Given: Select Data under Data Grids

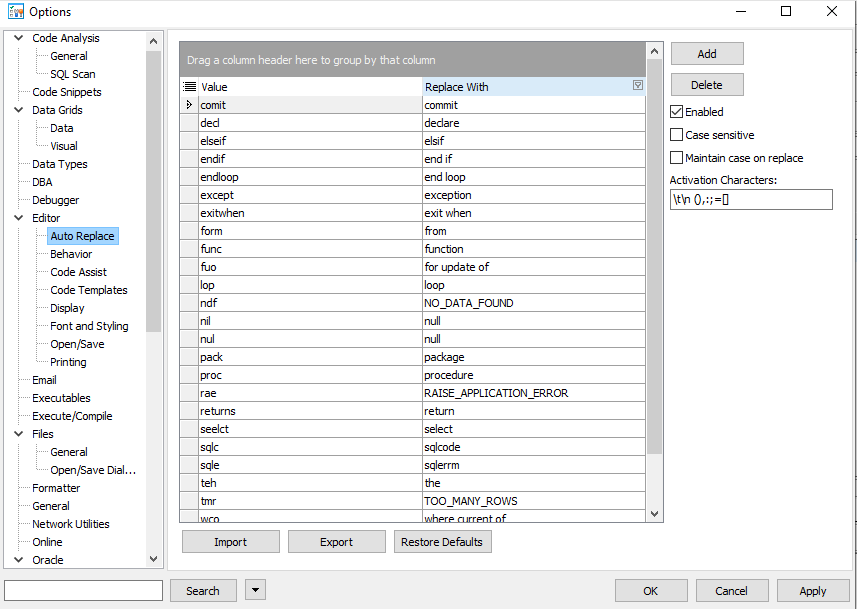Looking at the screenshot, I should click(x=62, y=128).
